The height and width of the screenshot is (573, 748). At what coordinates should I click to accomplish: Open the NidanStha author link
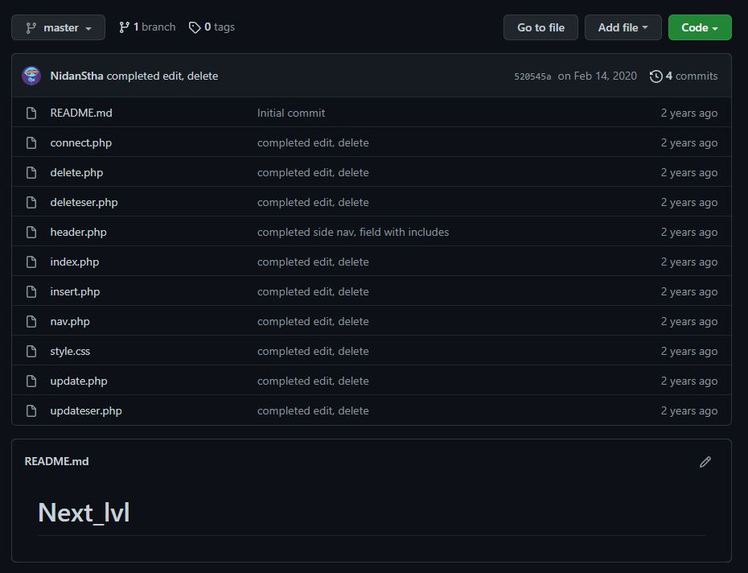[76, 76]
